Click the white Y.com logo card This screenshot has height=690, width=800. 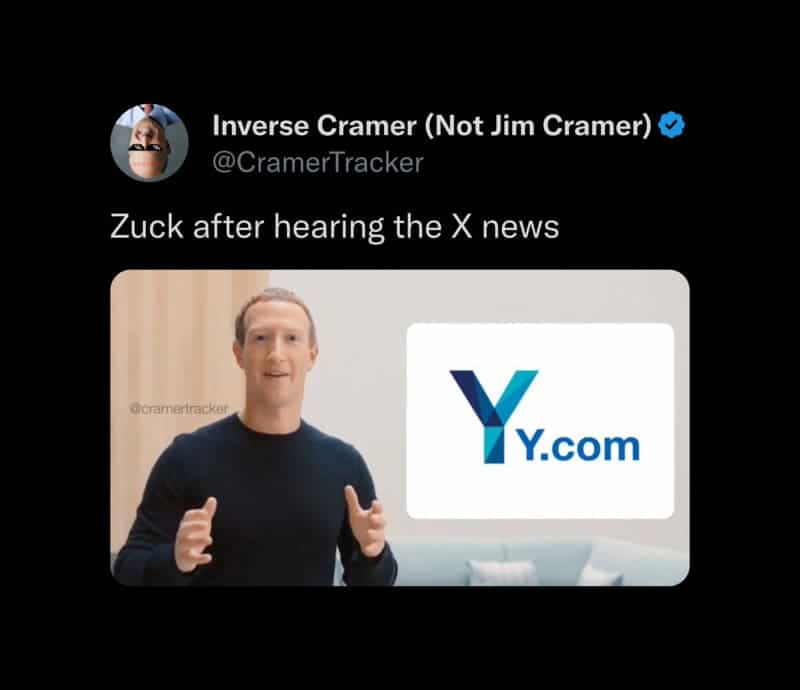pos(540,421)
